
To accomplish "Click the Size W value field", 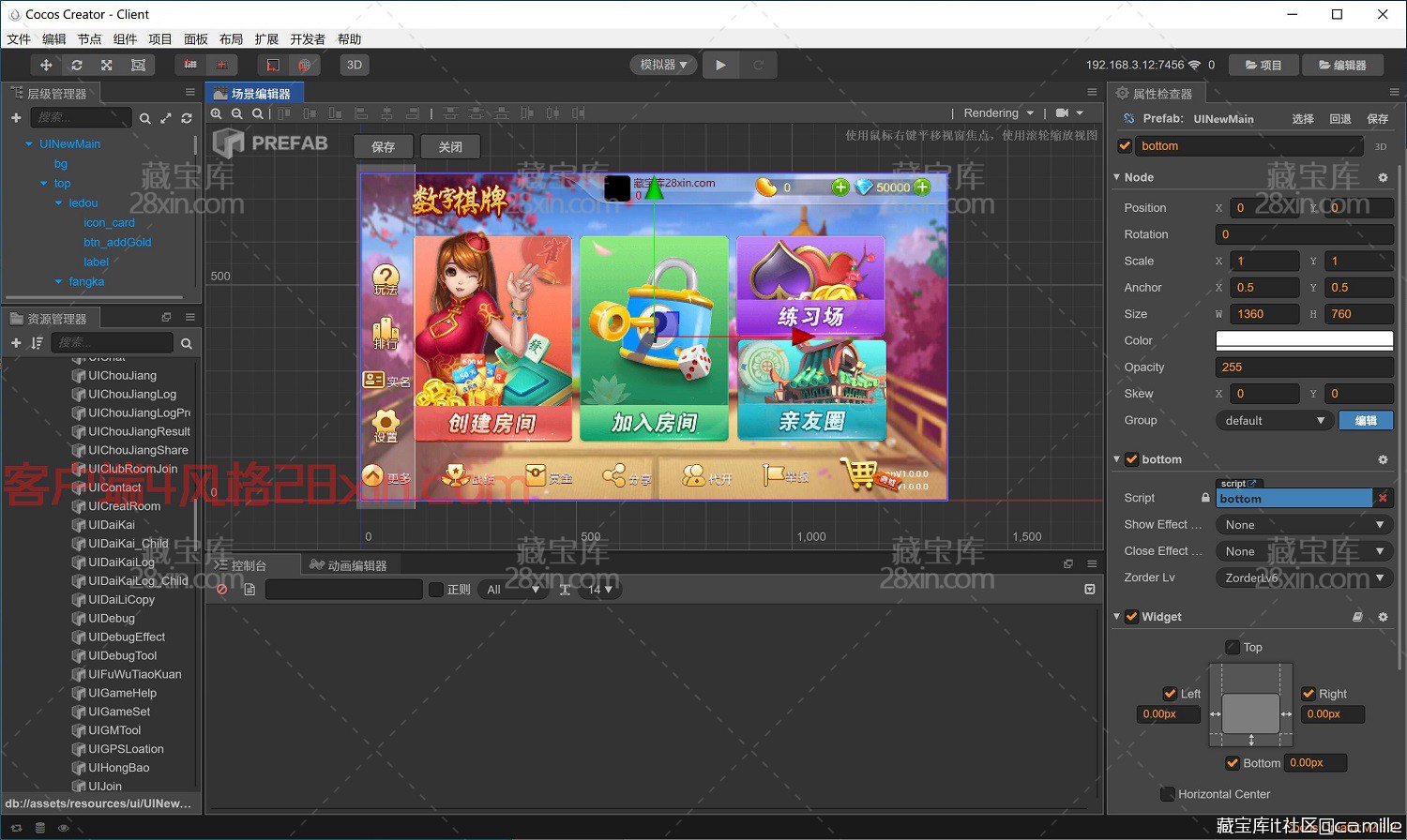I will click(x=1265, y=314).
